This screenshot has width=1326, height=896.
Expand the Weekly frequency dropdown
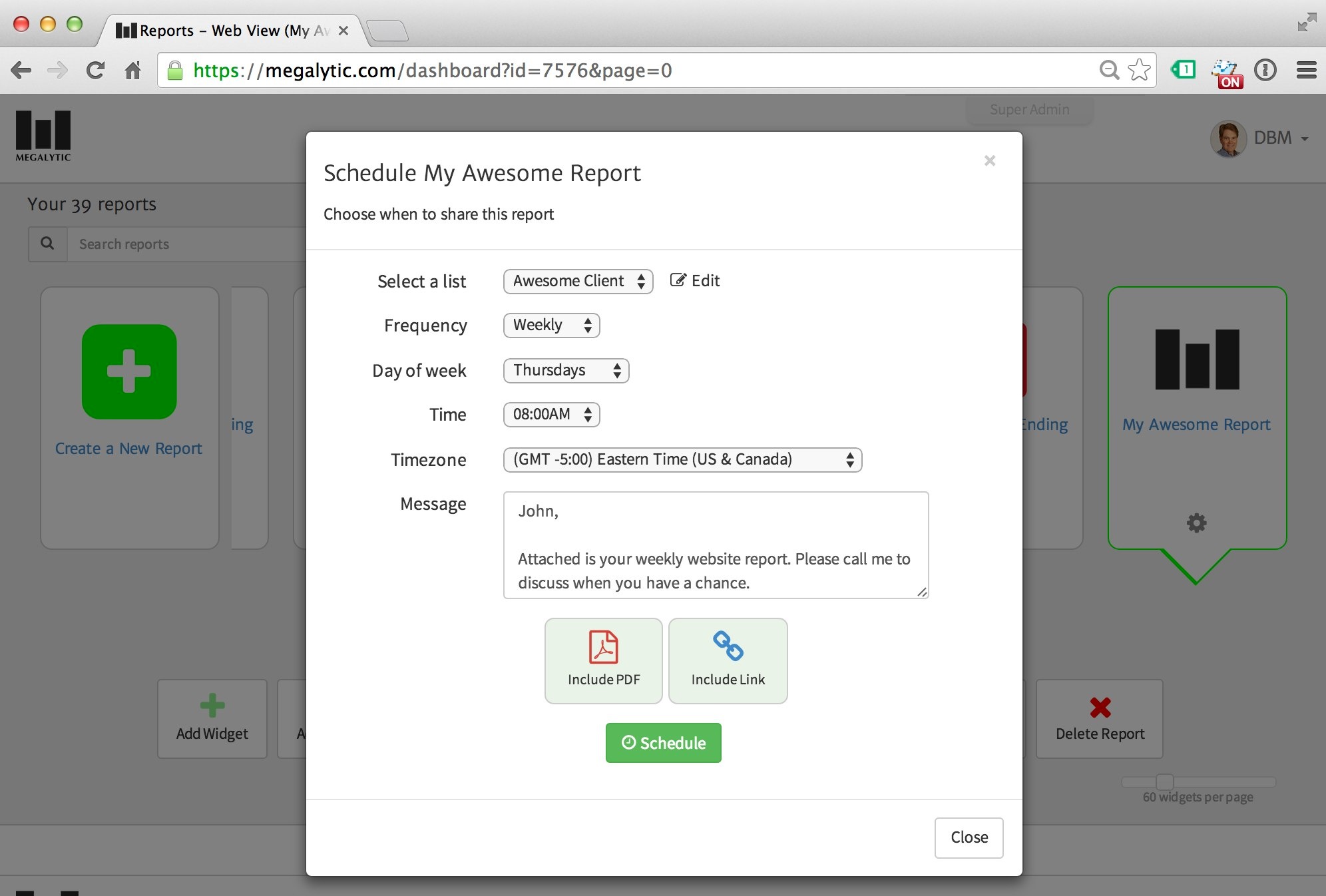[551, 326]
